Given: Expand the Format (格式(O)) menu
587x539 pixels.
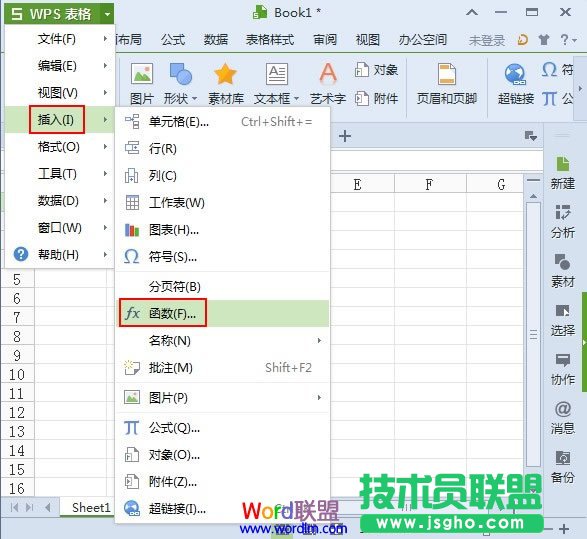Looking at the screenshot, I should [60, 146].
